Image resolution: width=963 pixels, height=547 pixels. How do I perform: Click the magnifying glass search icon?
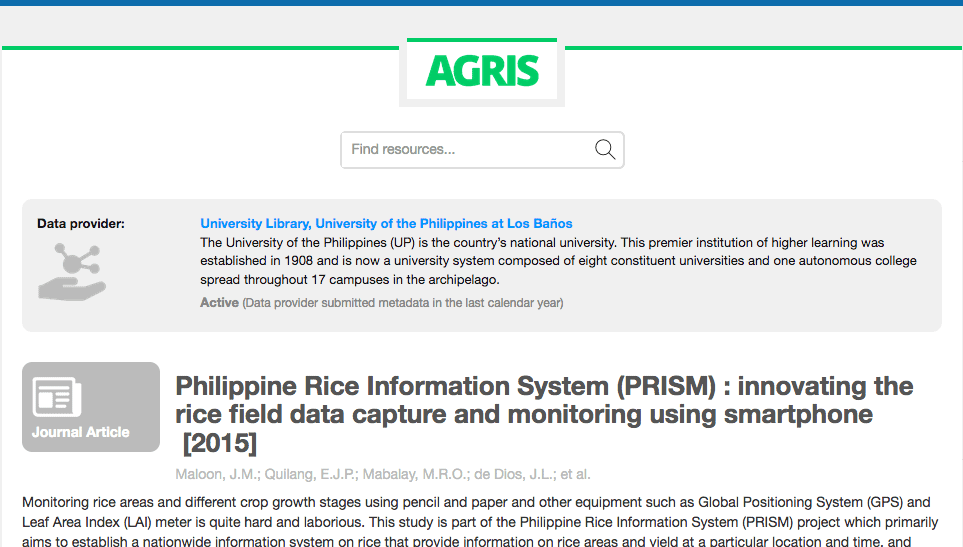click(x=604, y=150)
